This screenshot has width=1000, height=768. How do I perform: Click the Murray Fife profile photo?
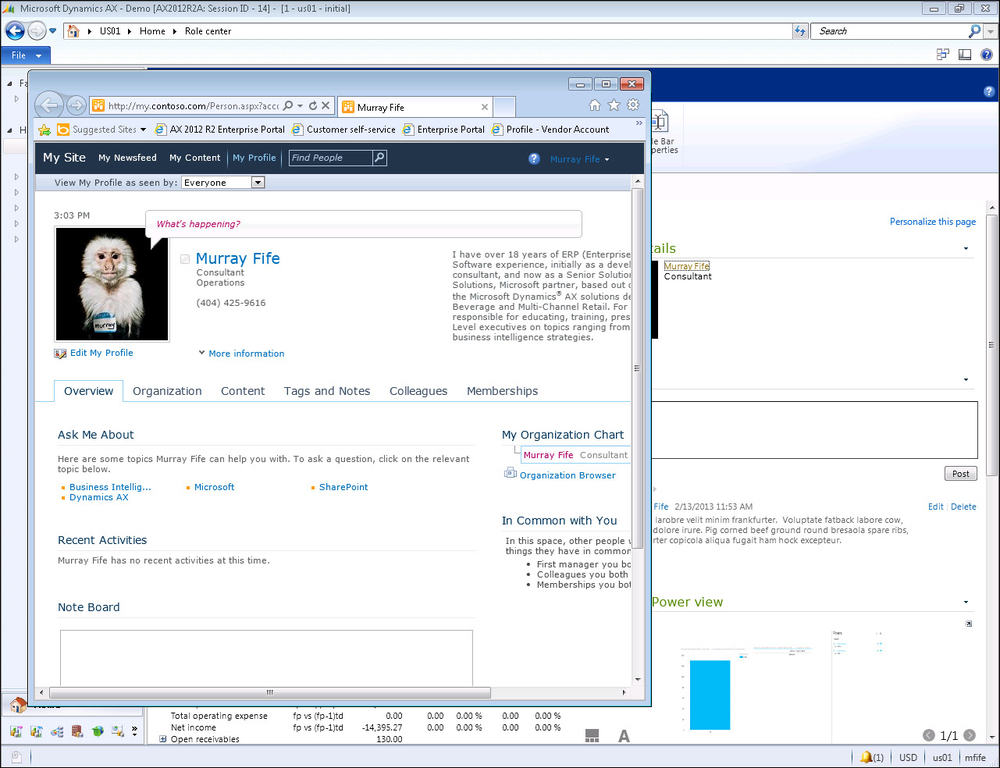click(112, 284)
